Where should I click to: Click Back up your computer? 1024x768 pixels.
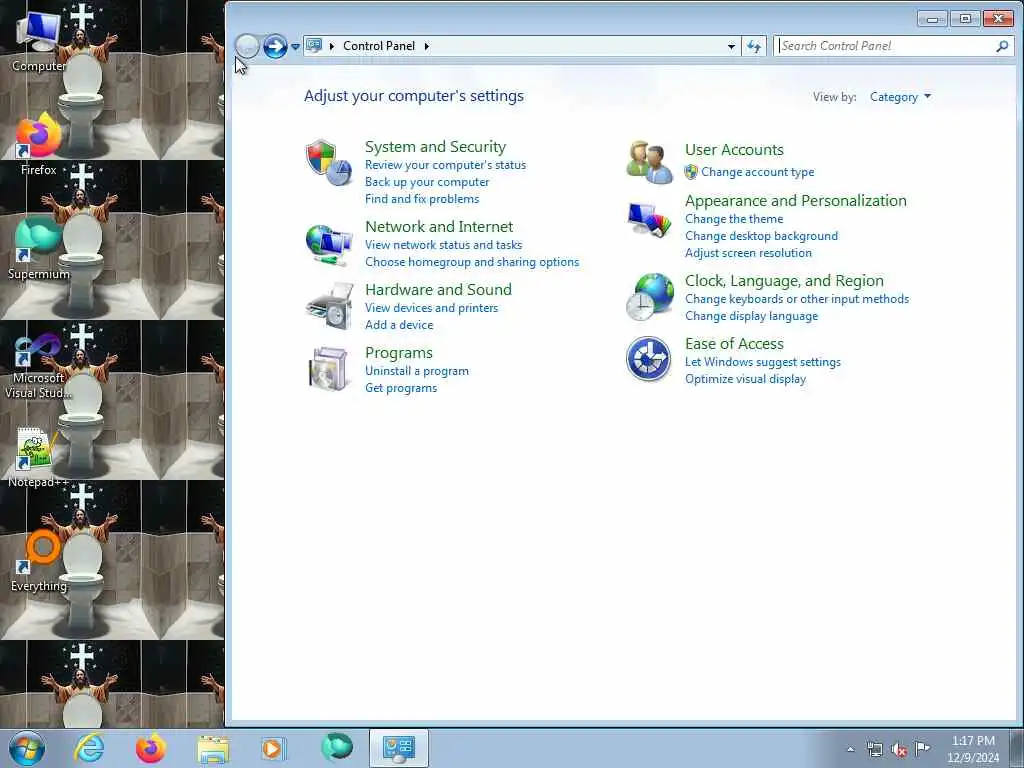(x=427, y=182)
